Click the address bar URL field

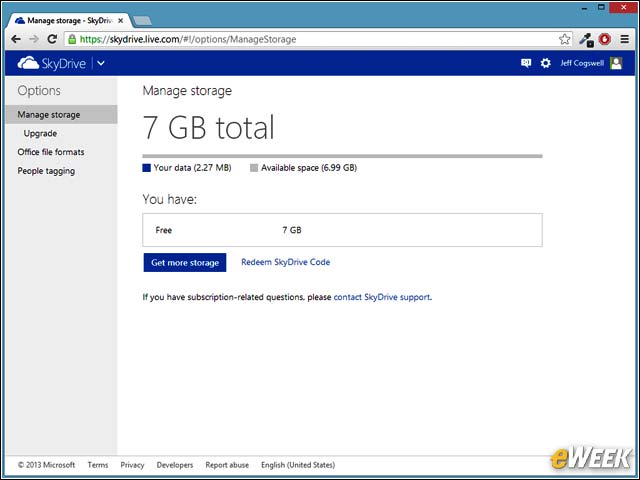tap(318, 39)
